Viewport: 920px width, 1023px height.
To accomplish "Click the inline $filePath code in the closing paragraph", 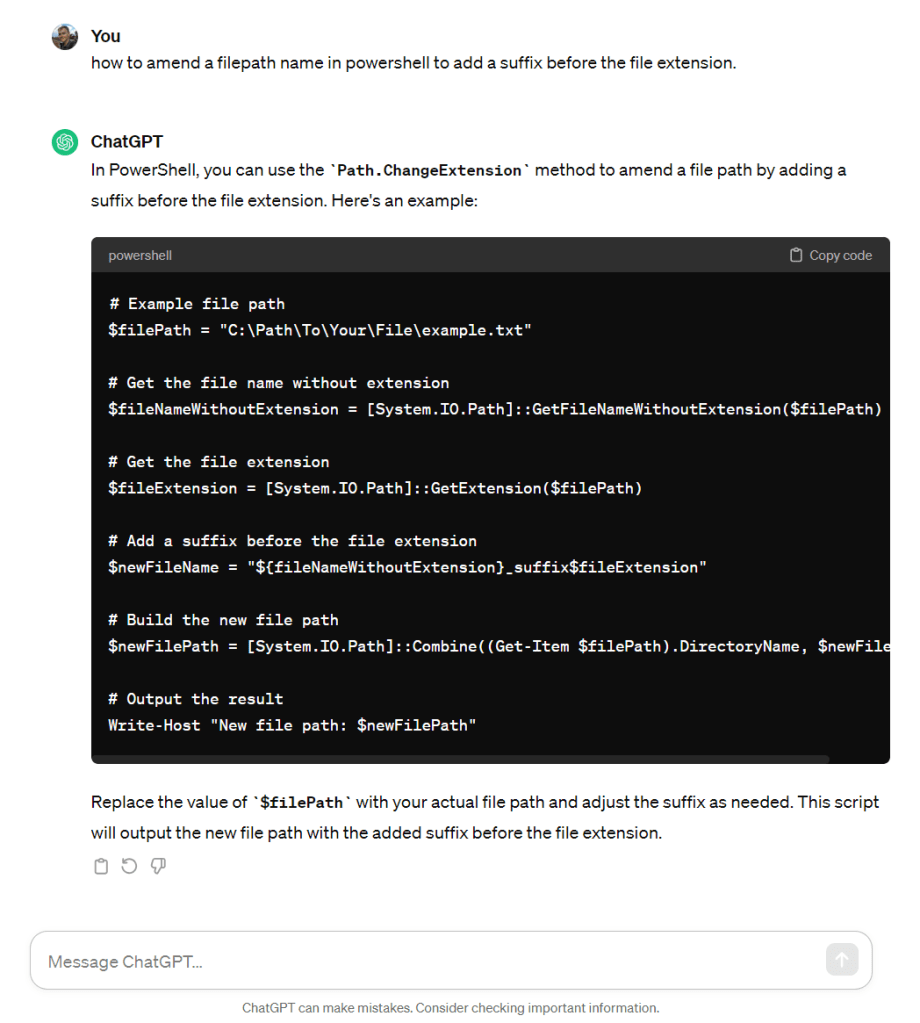I will (304, 803).
